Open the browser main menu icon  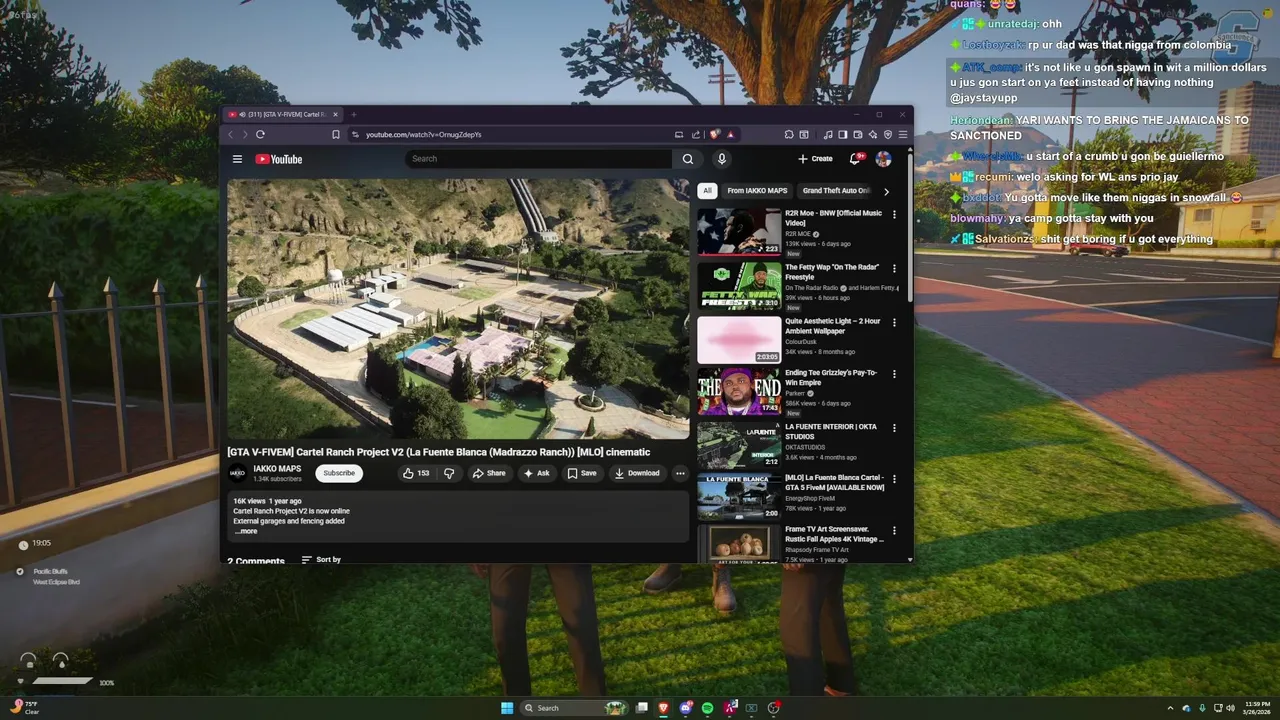tap(903, 134)
